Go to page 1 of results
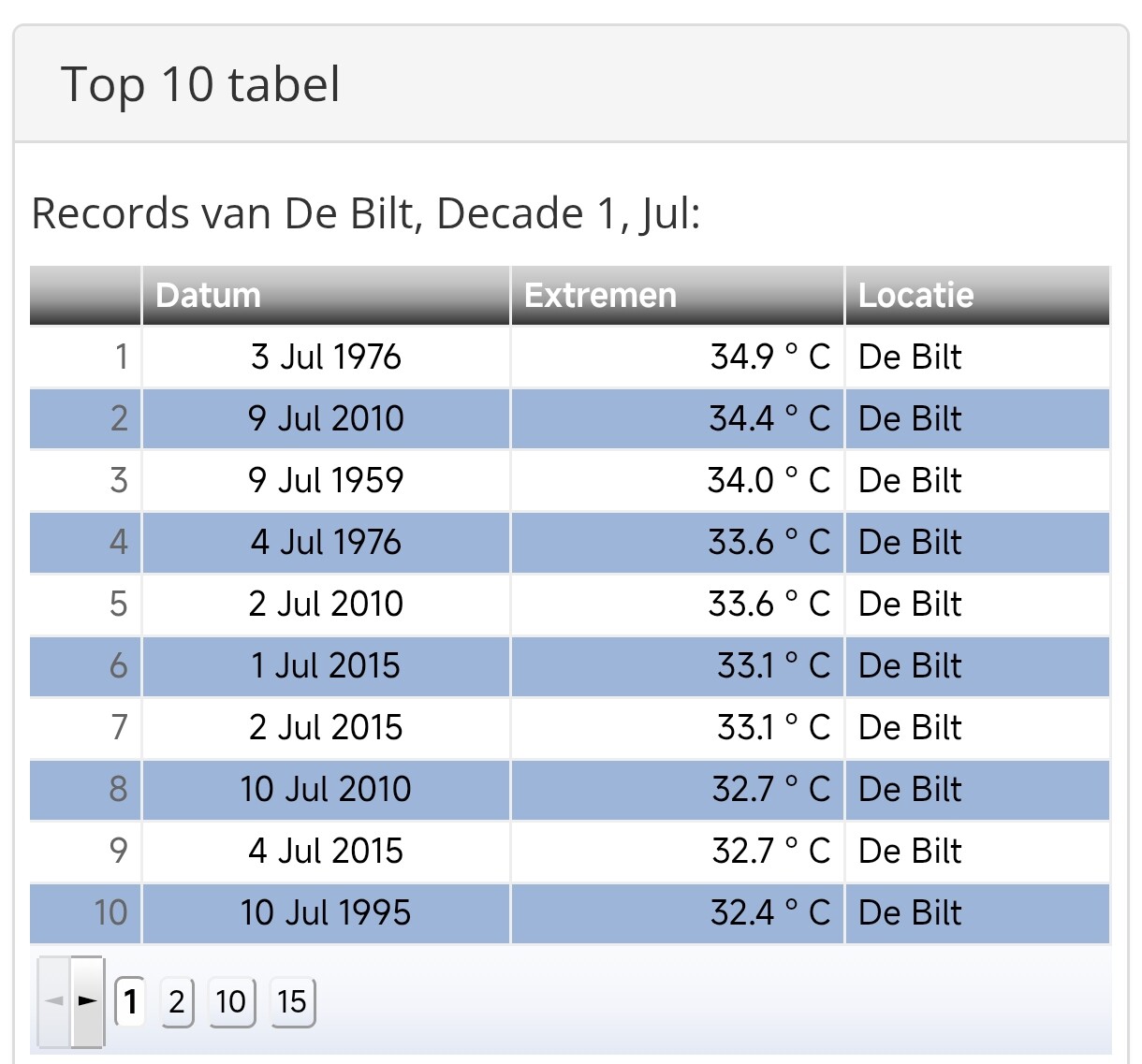 130,1001
